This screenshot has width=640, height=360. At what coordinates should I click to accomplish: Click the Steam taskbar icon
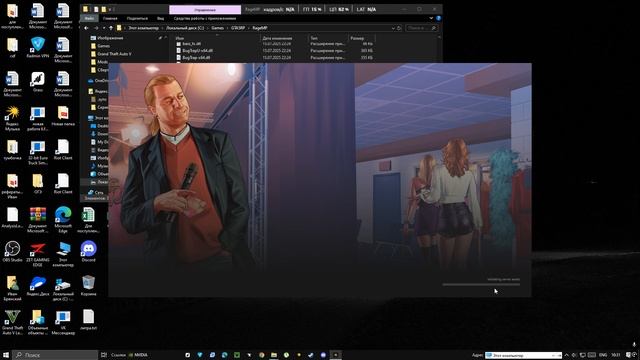(x=311, y=355)
